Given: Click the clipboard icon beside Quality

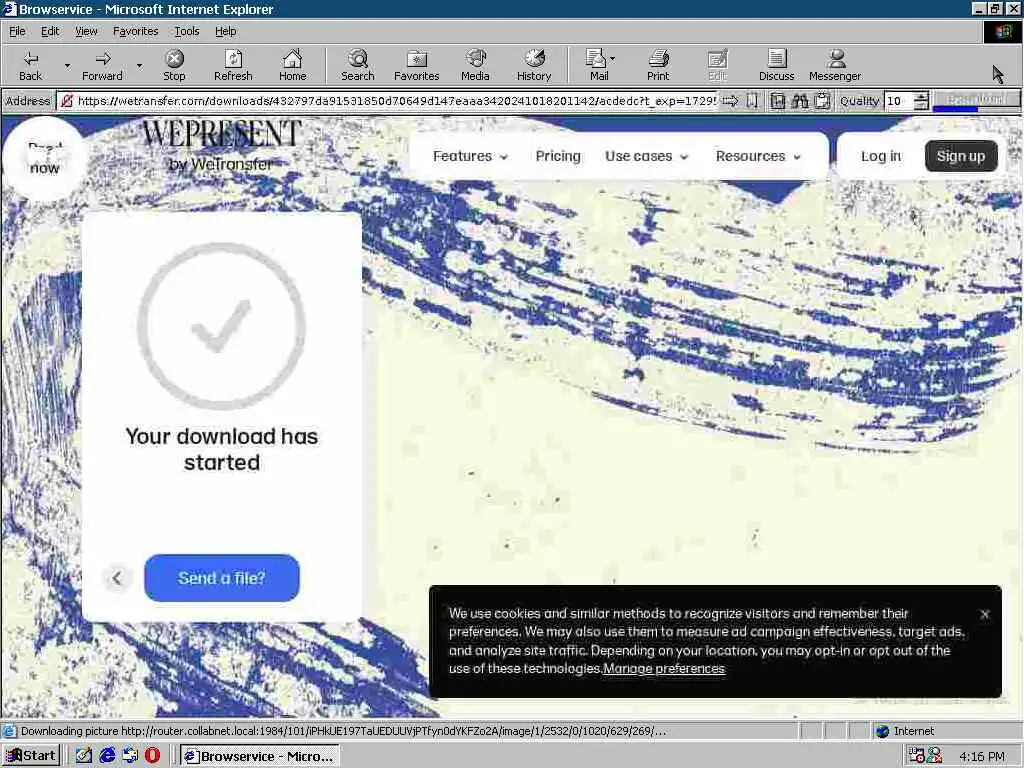Looking at the screenshot, I should (x=823, y=101).
